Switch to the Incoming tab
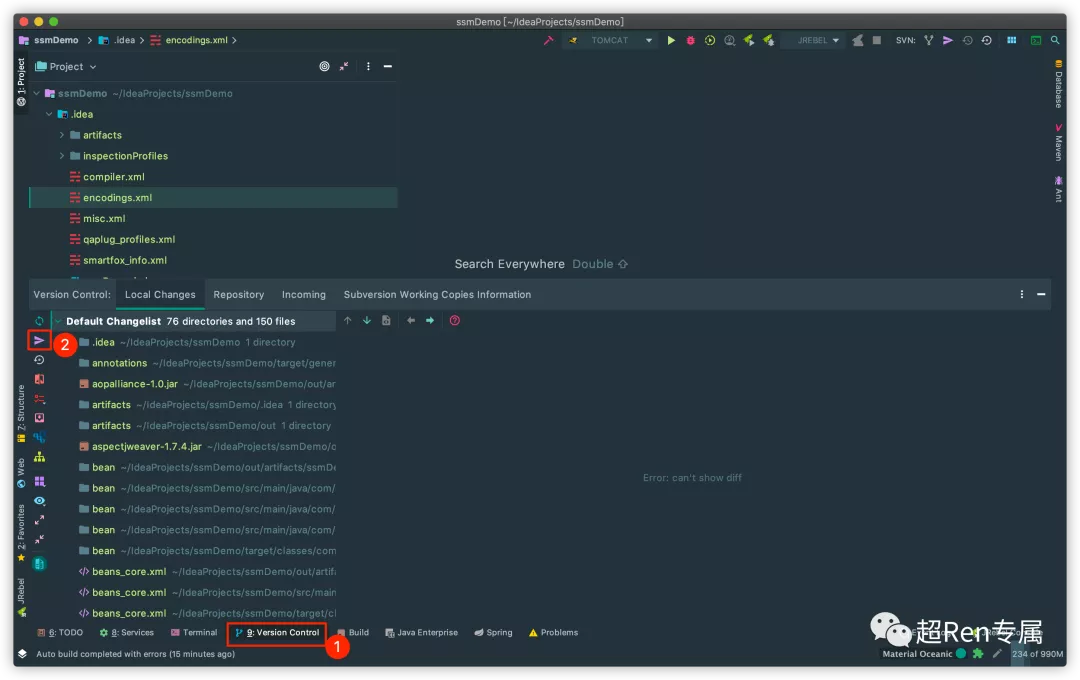 (x=304, y=295)
